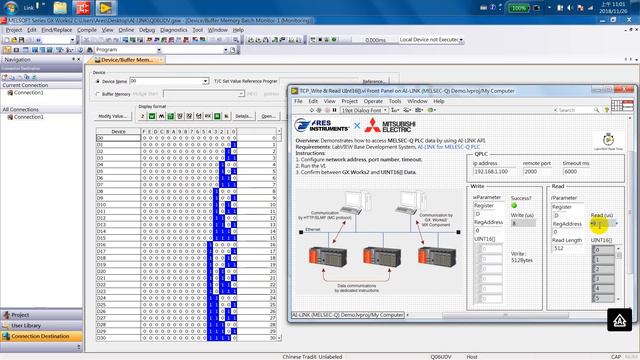Click the AI-LINK (MELSEC-Q) Demo.lvproj/My Computer tab
The image size is (640, 360).
(348, 315)
